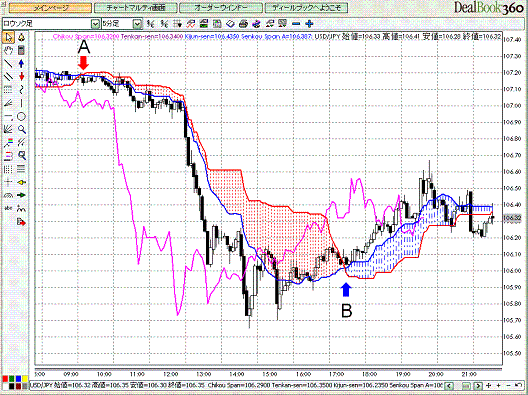Choose the hand pan tool
This screenshot has height=395, width=528.
coord(8,50)
